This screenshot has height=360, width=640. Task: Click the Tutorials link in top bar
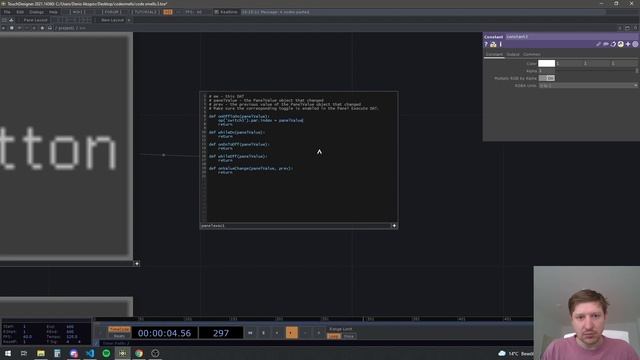click(146, 12)
